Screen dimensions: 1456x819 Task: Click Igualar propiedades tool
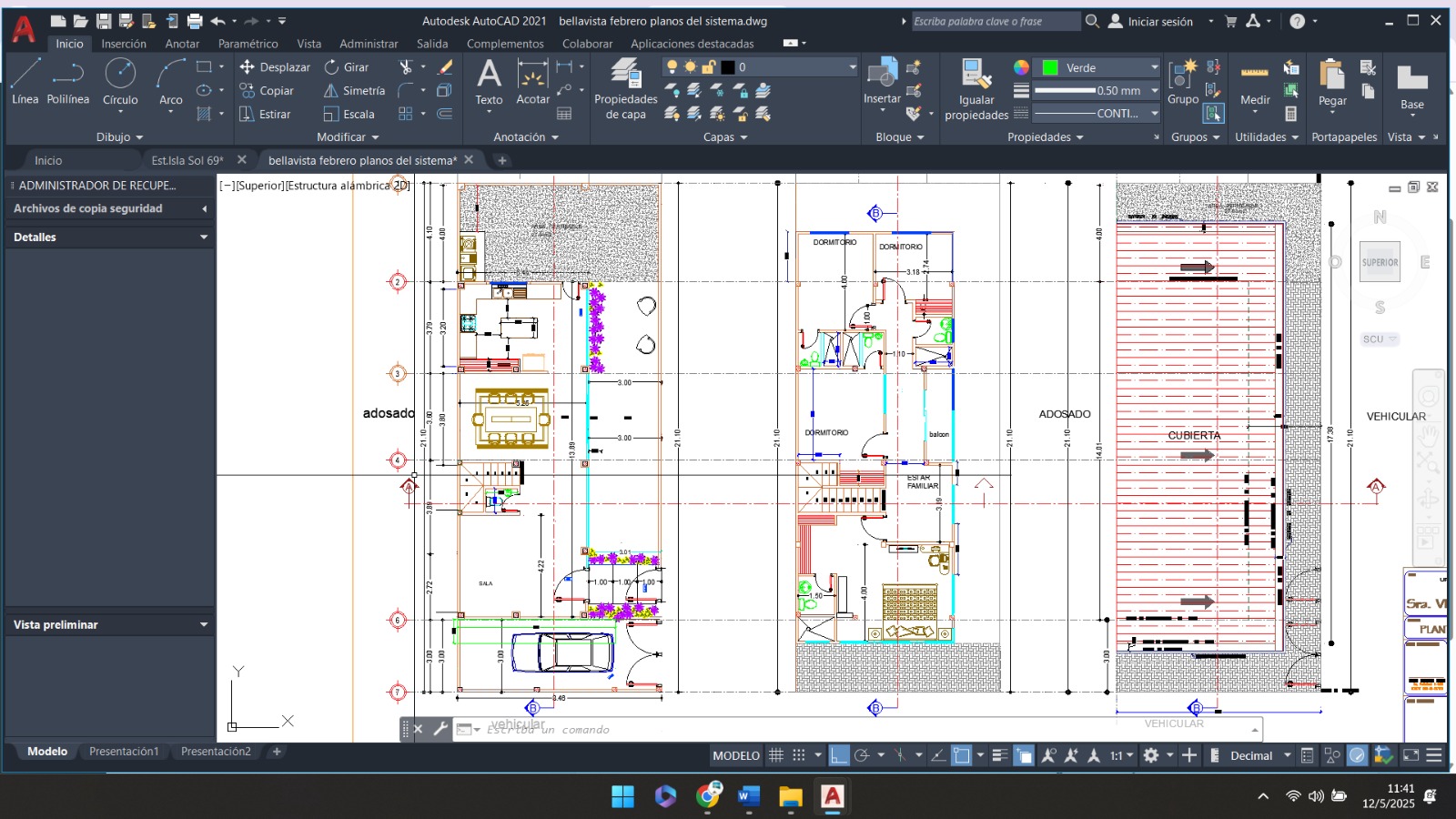coord(976,88)
